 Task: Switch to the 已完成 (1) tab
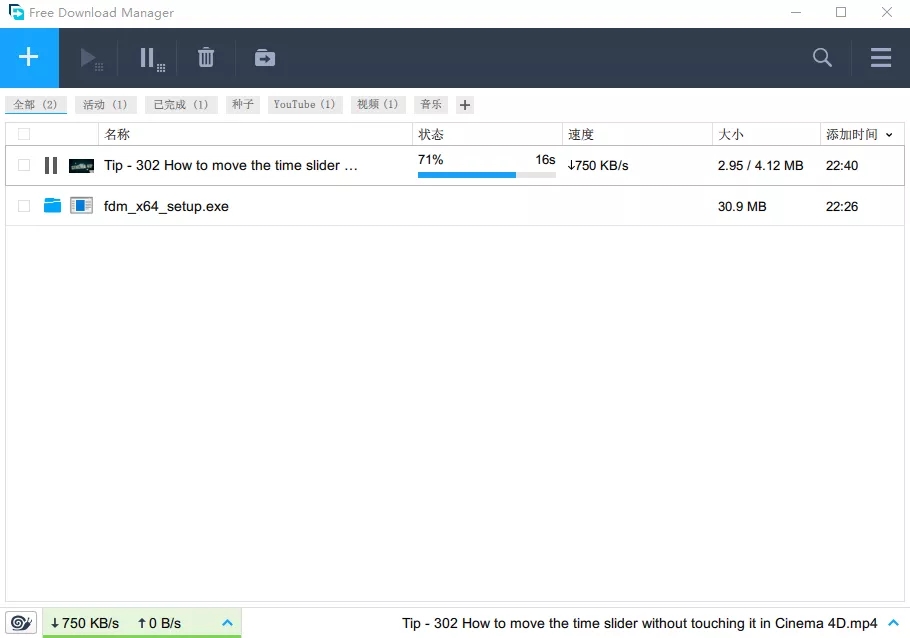[x=181, y=104]
